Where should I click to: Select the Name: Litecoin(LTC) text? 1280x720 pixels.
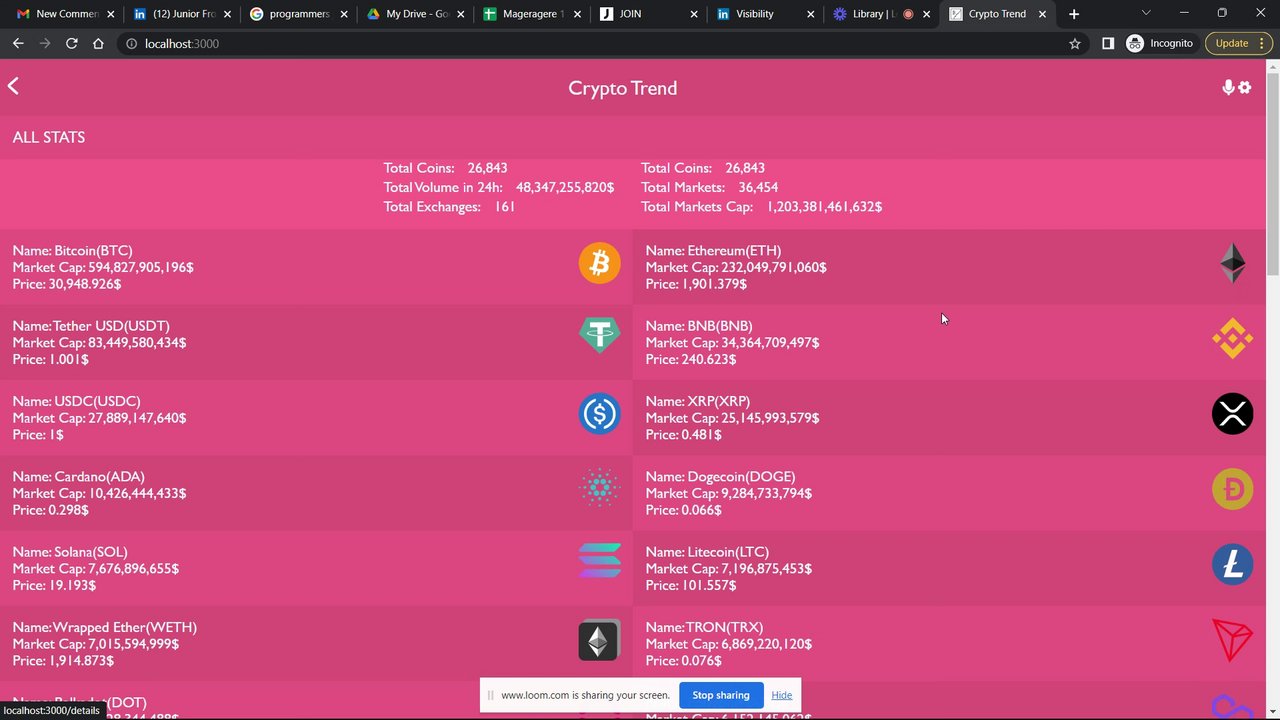(707, 552)
